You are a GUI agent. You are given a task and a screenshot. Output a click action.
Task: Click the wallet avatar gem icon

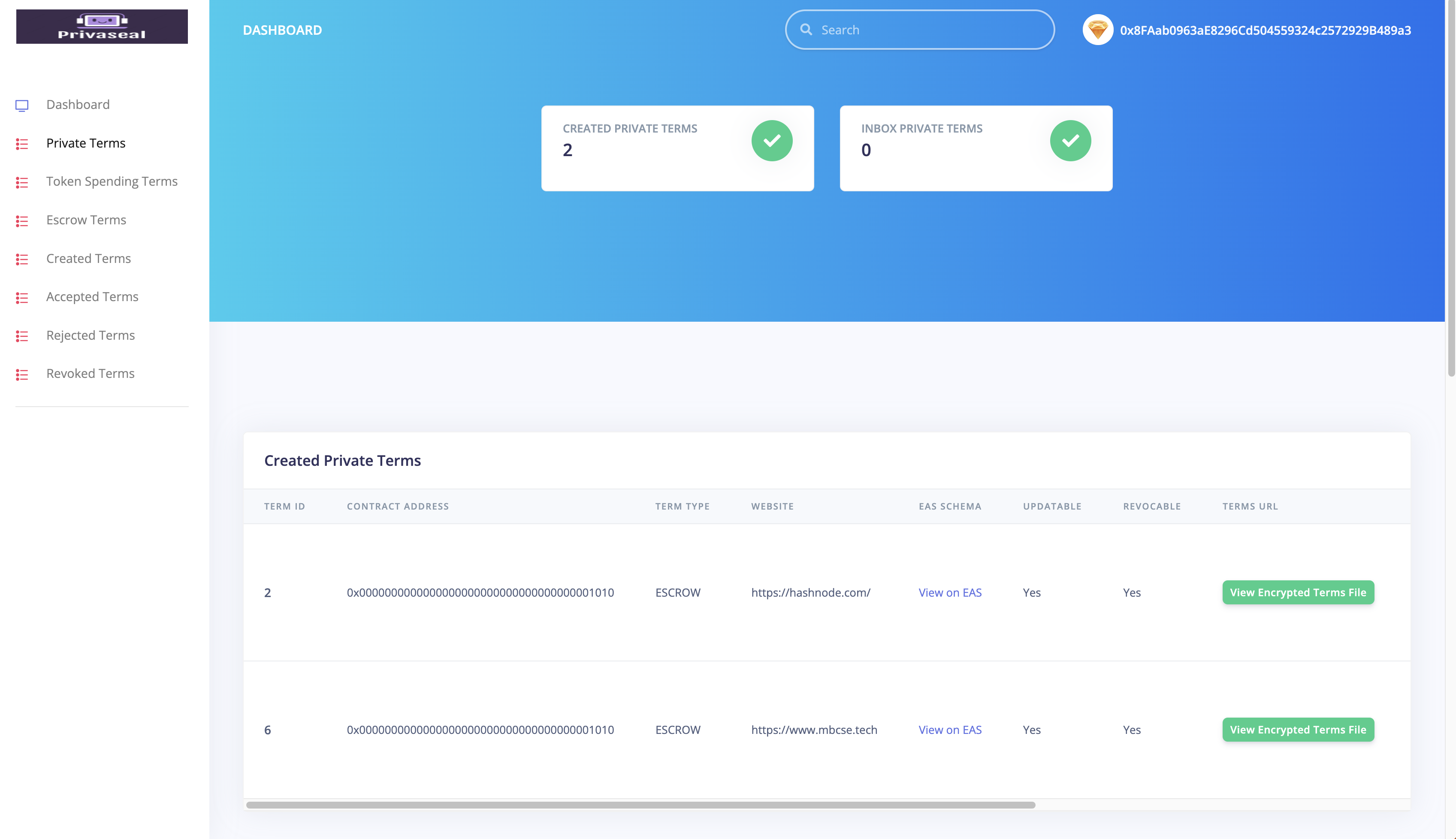(x=1097, y=30)
